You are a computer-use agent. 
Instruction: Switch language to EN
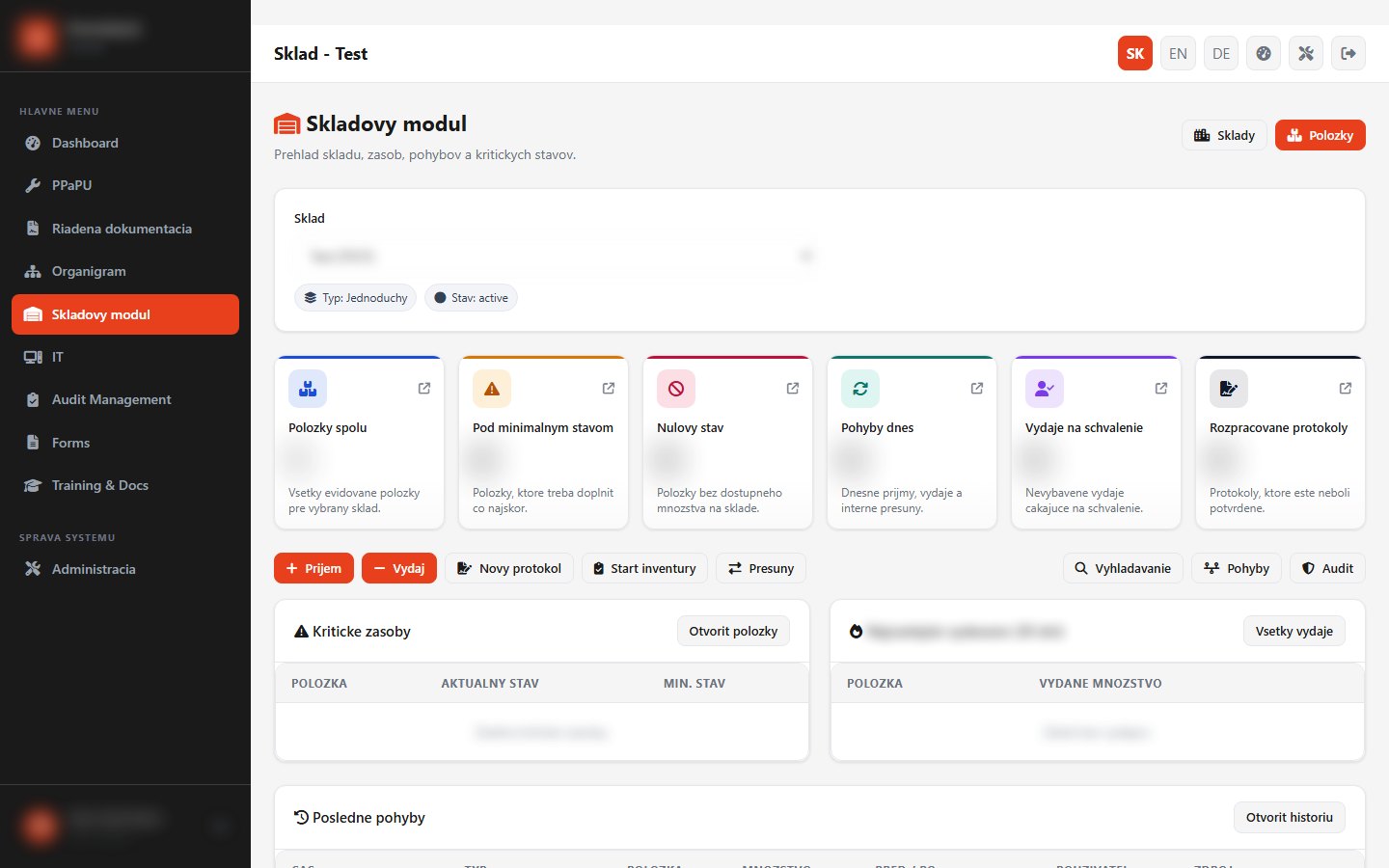[x=1178, y=54]
